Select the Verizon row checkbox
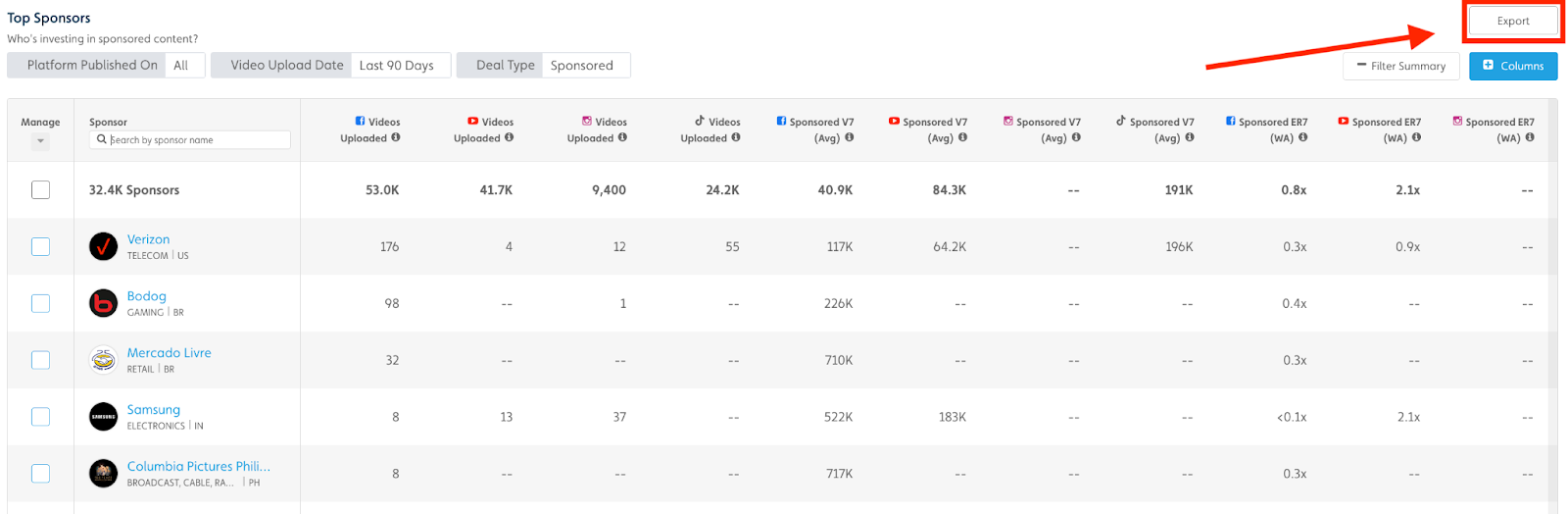 click(x=40, y=246)
